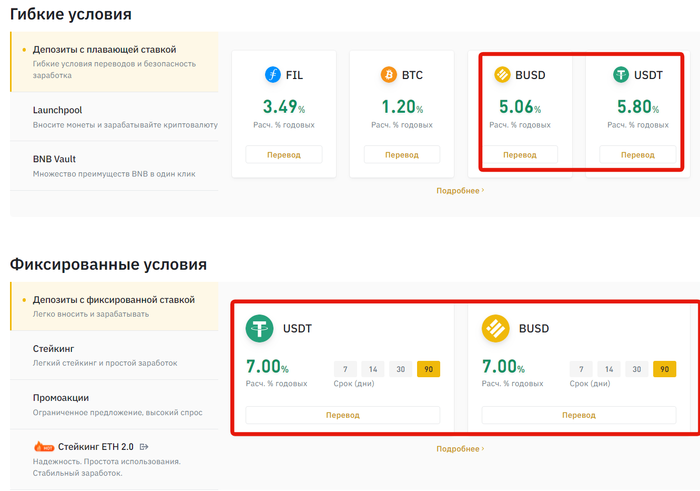This screenshot has width=700, height=491.
Task: Click the small USDT icon in flexible deposits
Action: click(621, 75)
